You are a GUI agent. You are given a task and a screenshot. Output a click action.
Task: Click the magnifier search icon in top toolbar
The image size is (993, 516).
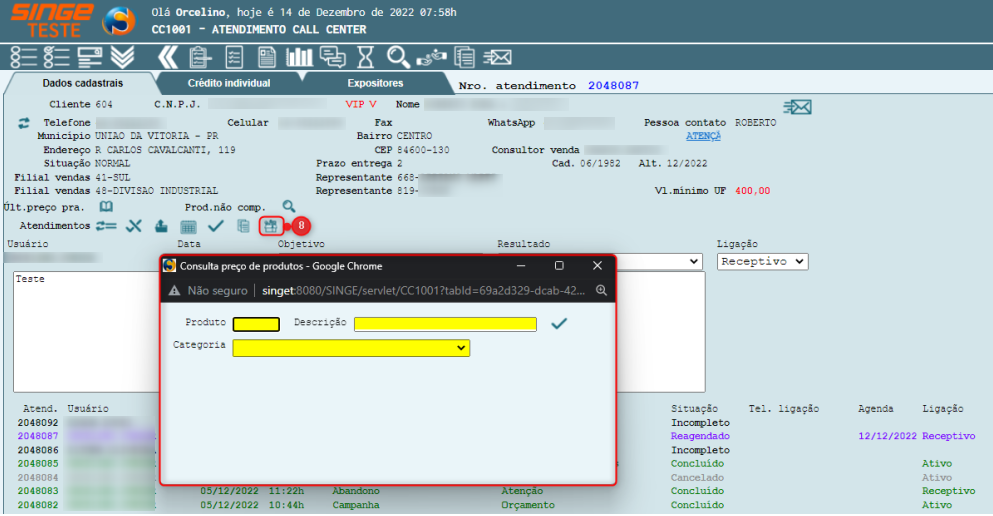[398, 58]
